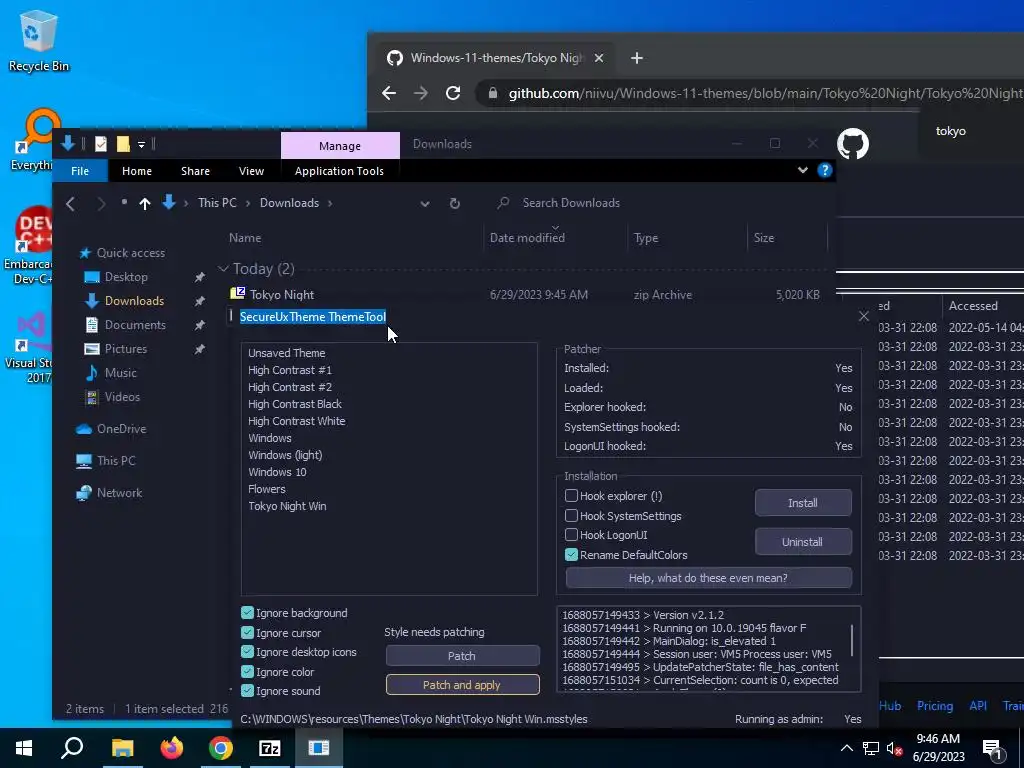Open the address bar history dropdown
Screen dimensions: 1024x768
425,203
